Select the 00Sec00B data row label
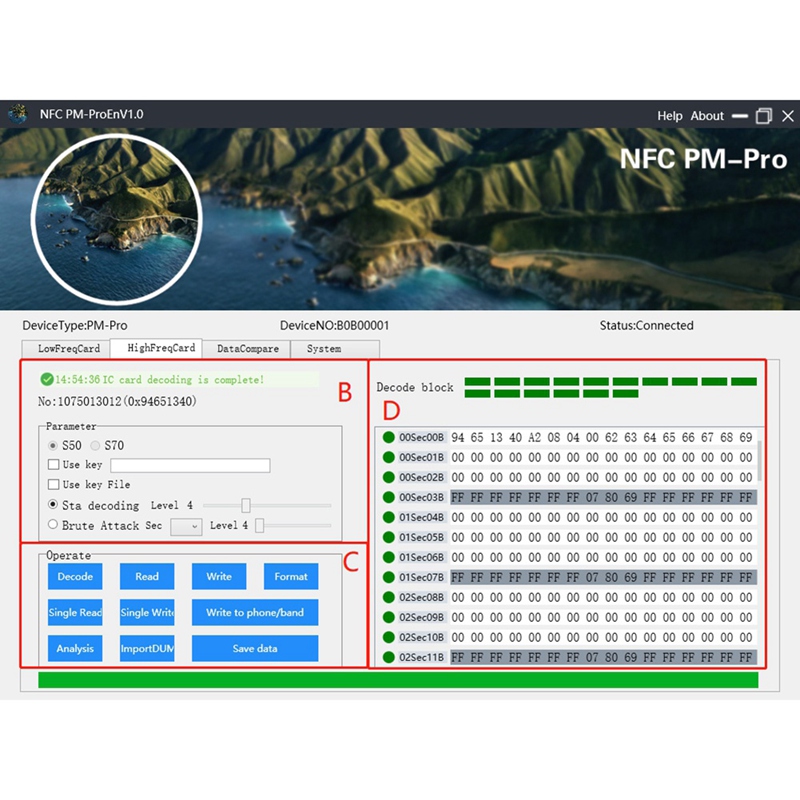This screenshot has height=800, width=800. pyautogui.click(x=421, y=437)
